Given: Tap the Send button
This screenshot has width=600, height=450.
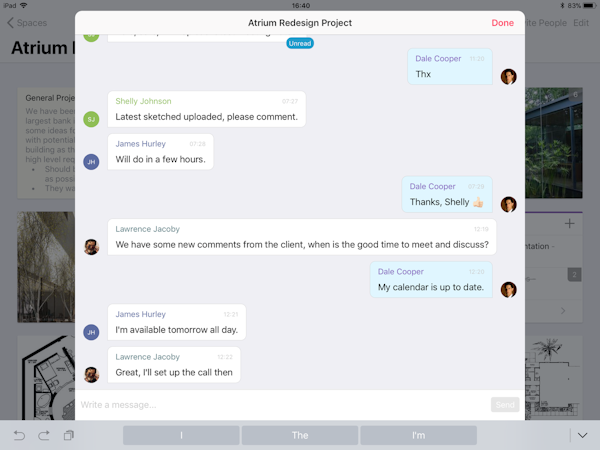Looking at the screenshot, I should point(505,405).
